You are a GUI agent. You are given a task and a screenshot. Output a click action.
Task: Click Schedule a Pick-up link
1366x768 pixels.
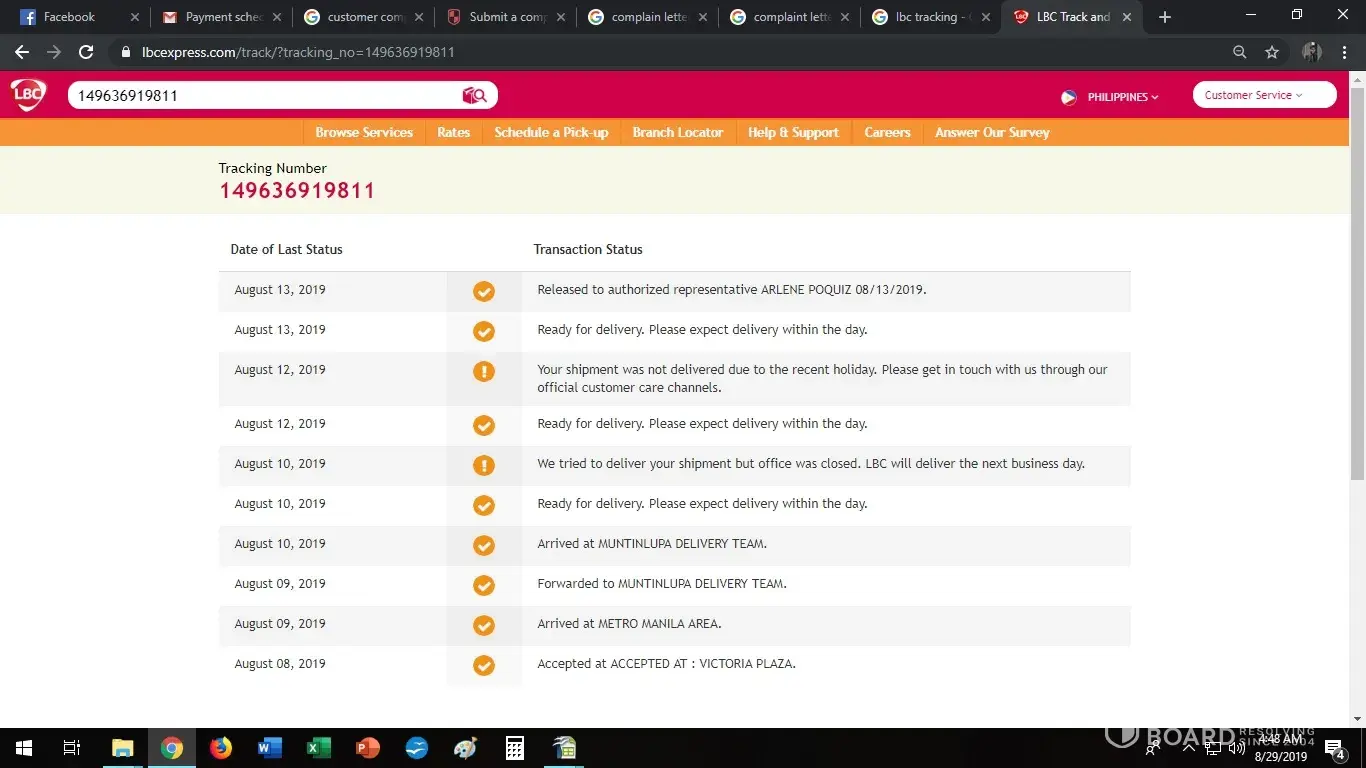click(551, 132)
